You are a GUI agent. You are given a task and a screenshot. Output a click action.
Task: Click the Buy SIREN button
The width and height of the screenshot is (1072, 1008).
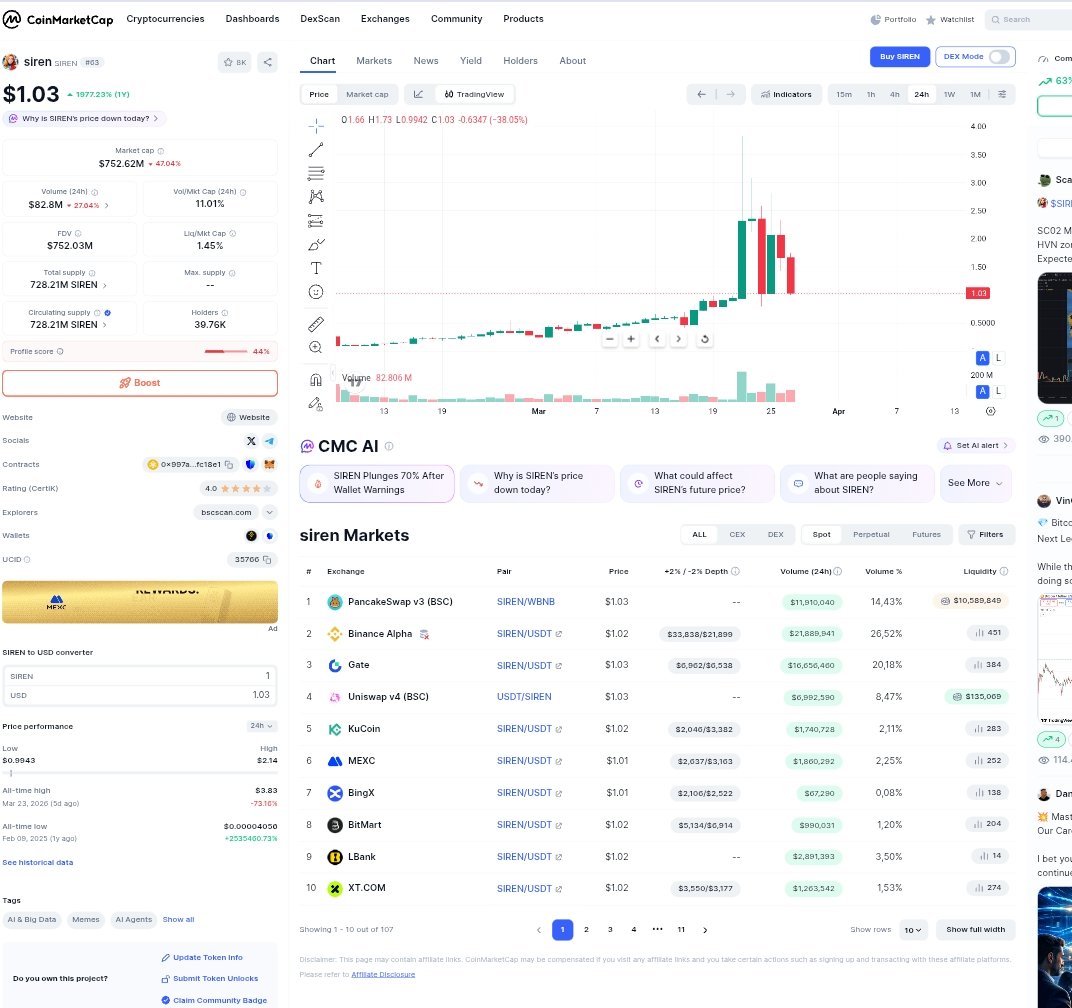coord(900,57)
